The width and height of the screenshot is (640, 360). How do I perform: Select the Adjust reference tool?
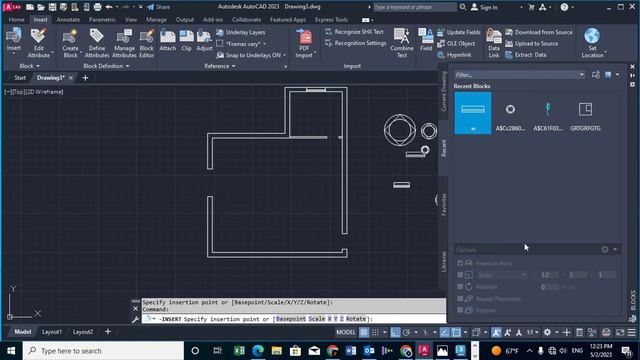204,40
